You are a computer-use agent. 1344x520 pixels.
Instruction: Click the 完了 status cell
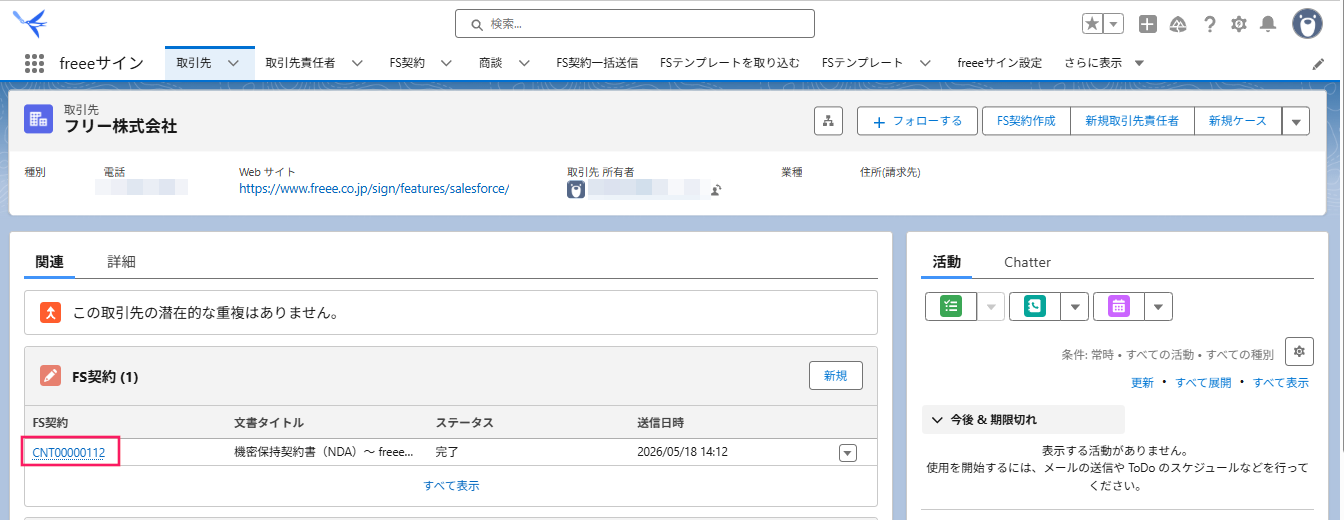tap(447, 452)
